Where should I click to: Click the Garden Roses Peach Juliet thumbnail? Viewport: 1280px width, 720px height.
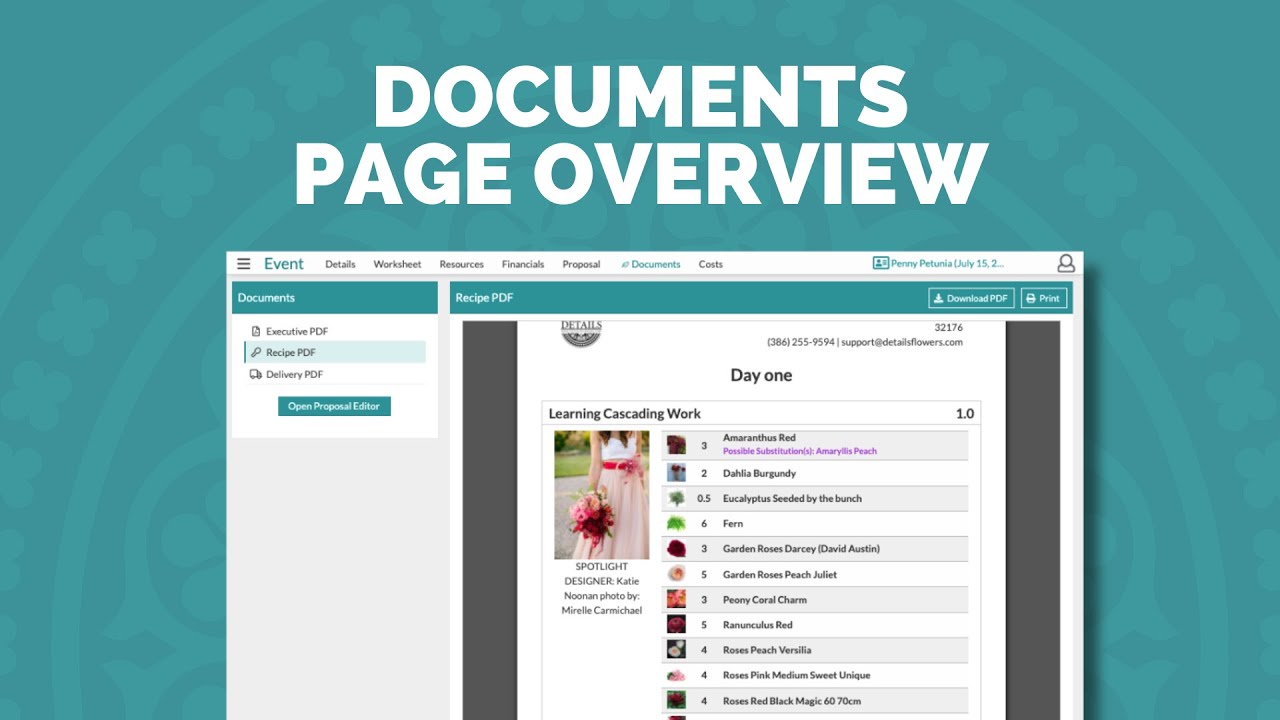pos(677,574)
